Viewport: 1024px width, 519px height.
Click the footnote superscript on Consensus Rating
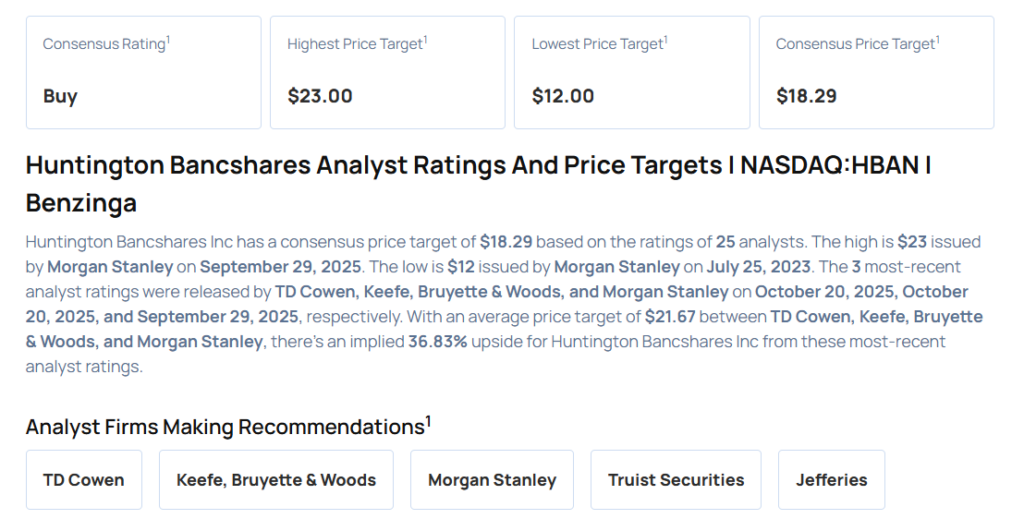(x=168, y=40)
